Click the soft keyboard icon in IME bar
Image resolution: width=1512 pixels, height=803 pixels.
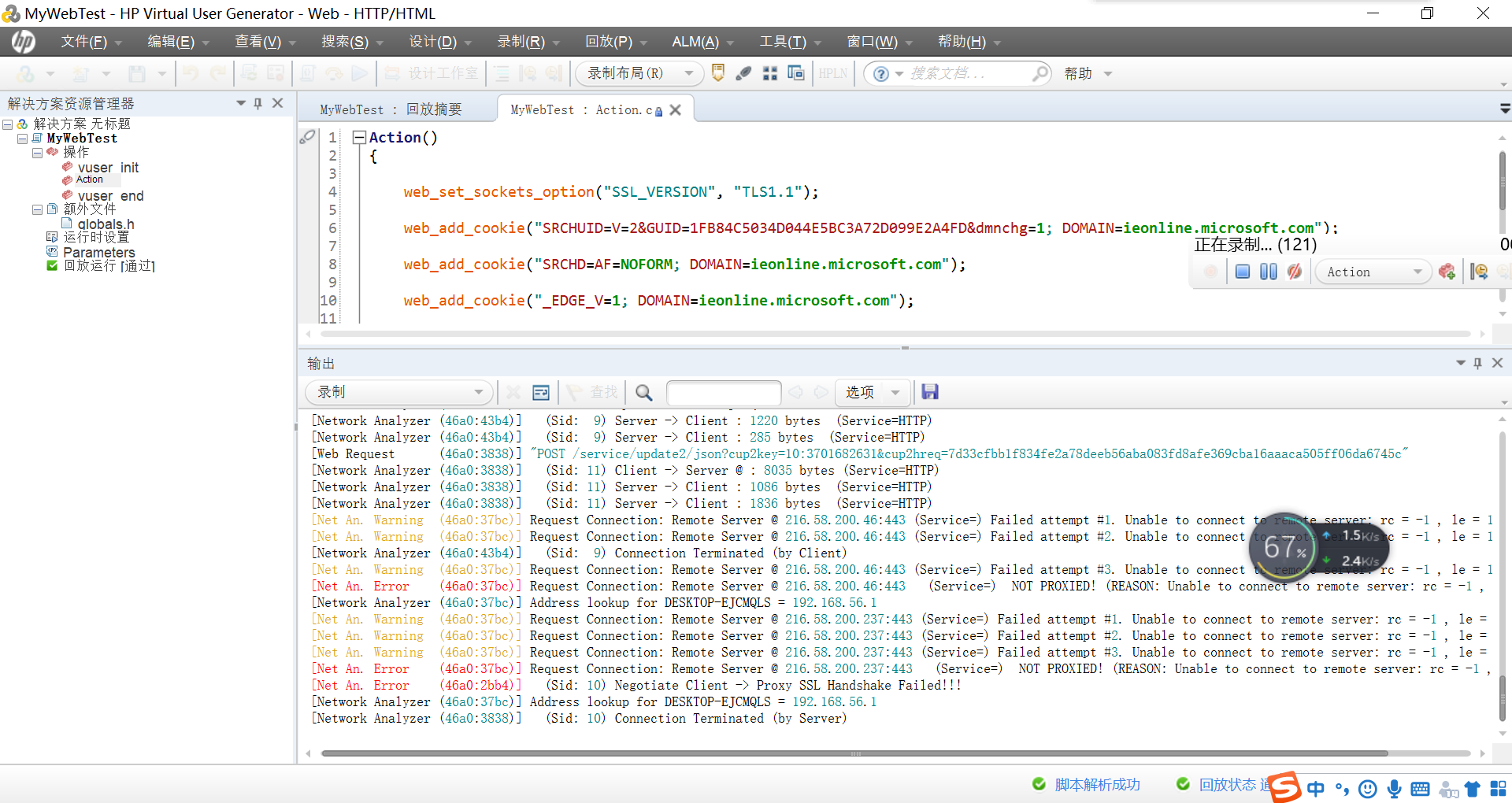[x=1420, y=788]
